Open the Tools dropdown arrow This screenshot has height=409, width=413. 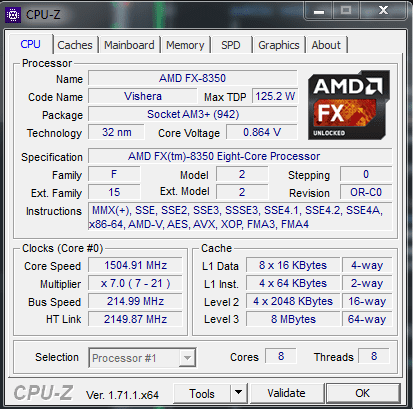pyautogui.click(x=238, y=393)
